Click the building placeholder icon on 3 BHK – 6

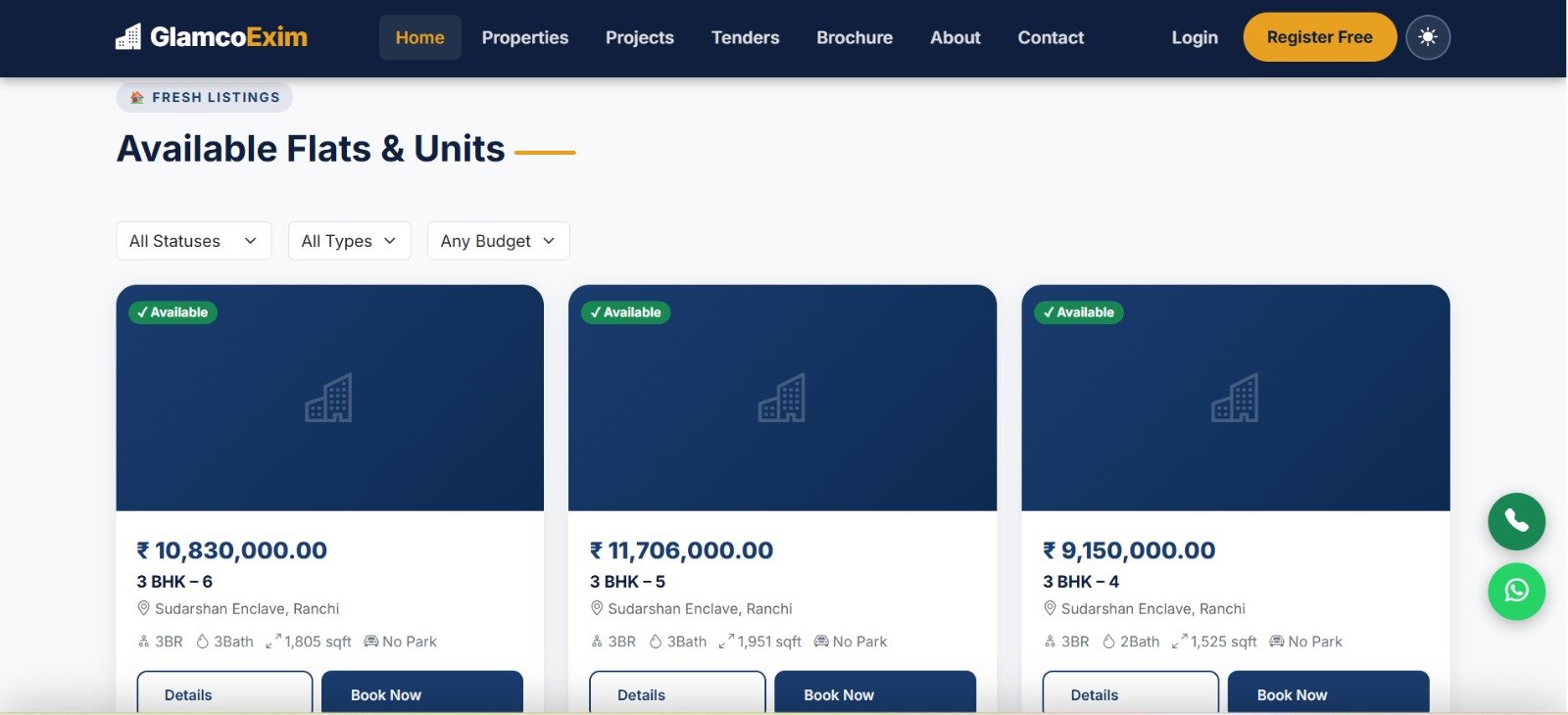point(328,399)
